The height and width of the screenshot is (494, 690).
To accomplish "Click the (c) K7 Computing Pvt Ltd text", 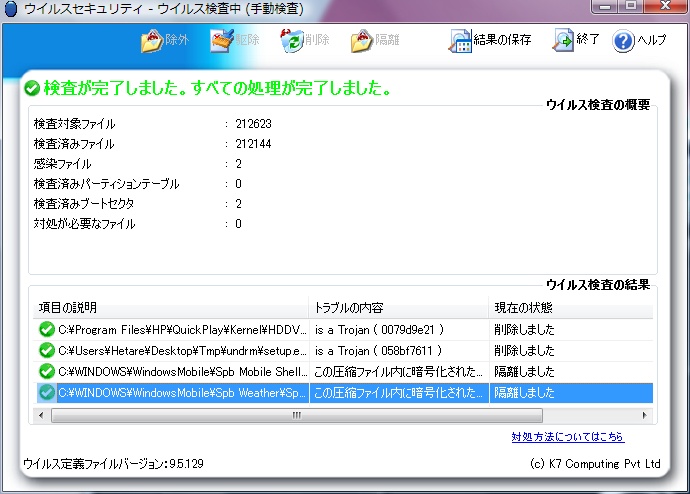I will [x=595, y=464].
